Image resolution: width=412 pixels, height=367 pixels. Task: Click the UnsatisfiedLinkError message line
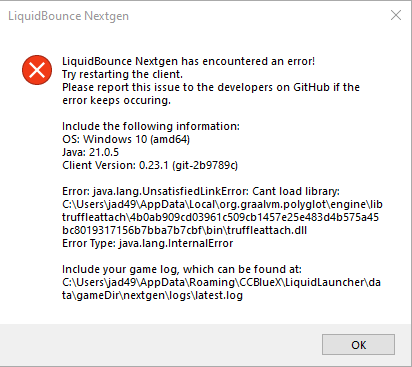[x=201, y=191]
